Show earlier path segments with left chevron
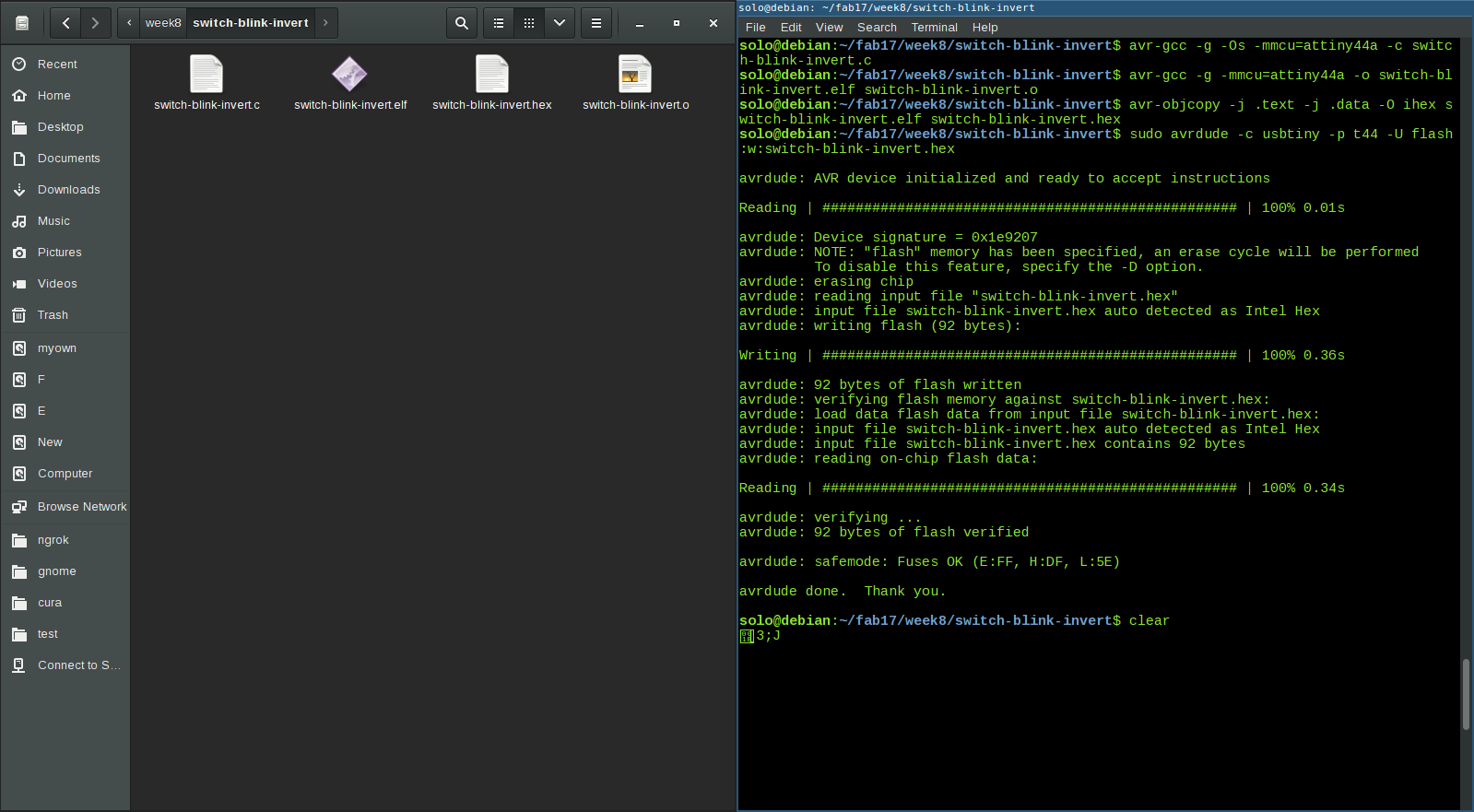Image resolution: width=1474 pixels, height=812 pixels. (x=129, y=23)
